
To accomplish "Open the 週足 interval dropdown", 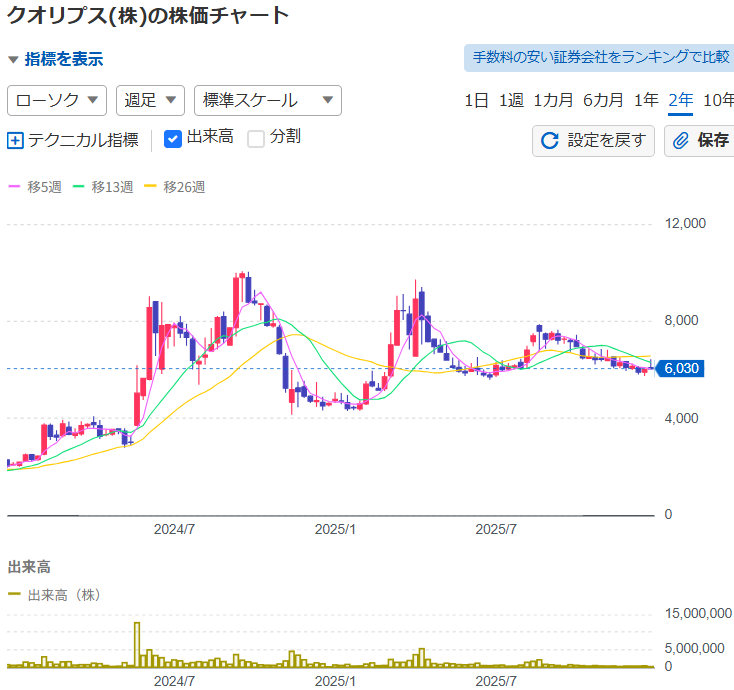I will (x=150, y=100).
